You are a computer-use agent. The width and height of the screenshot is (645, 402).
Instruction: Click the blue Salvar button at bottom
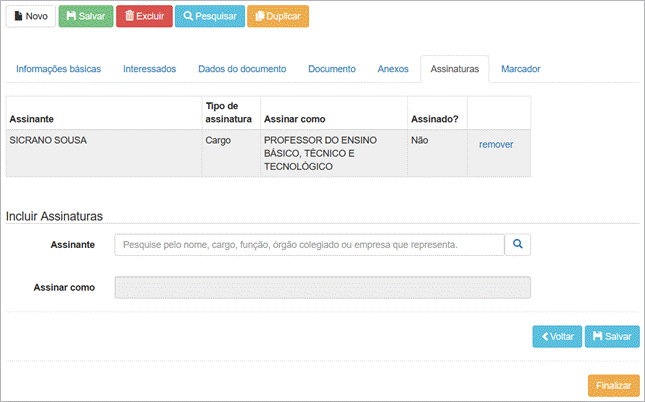click(612, 337)
